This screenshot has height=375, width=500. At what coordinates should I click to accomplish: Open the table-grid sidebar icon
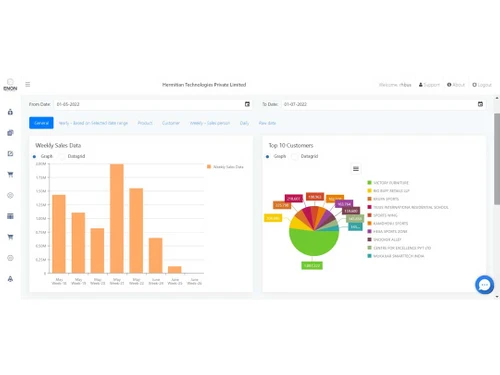10,216
